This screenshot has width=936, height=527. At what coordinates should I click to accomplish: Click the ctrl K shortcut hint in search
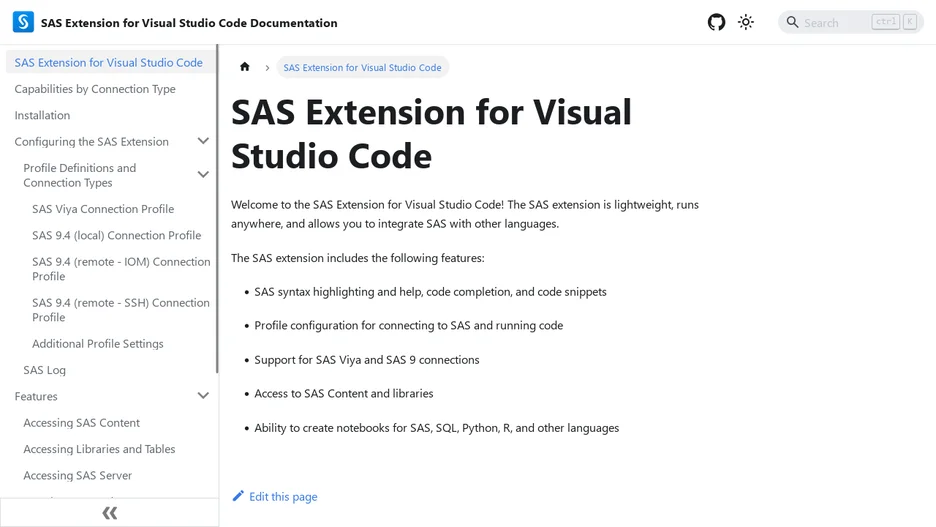[894, 22]
